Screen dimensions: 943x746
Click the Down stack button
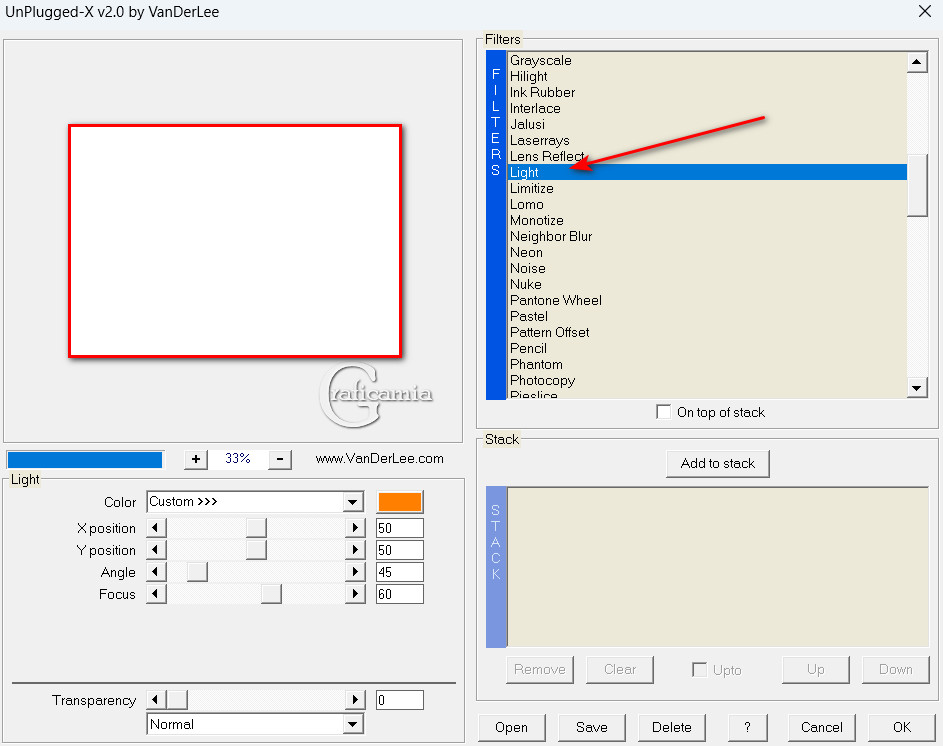click(x=895, y=670)
